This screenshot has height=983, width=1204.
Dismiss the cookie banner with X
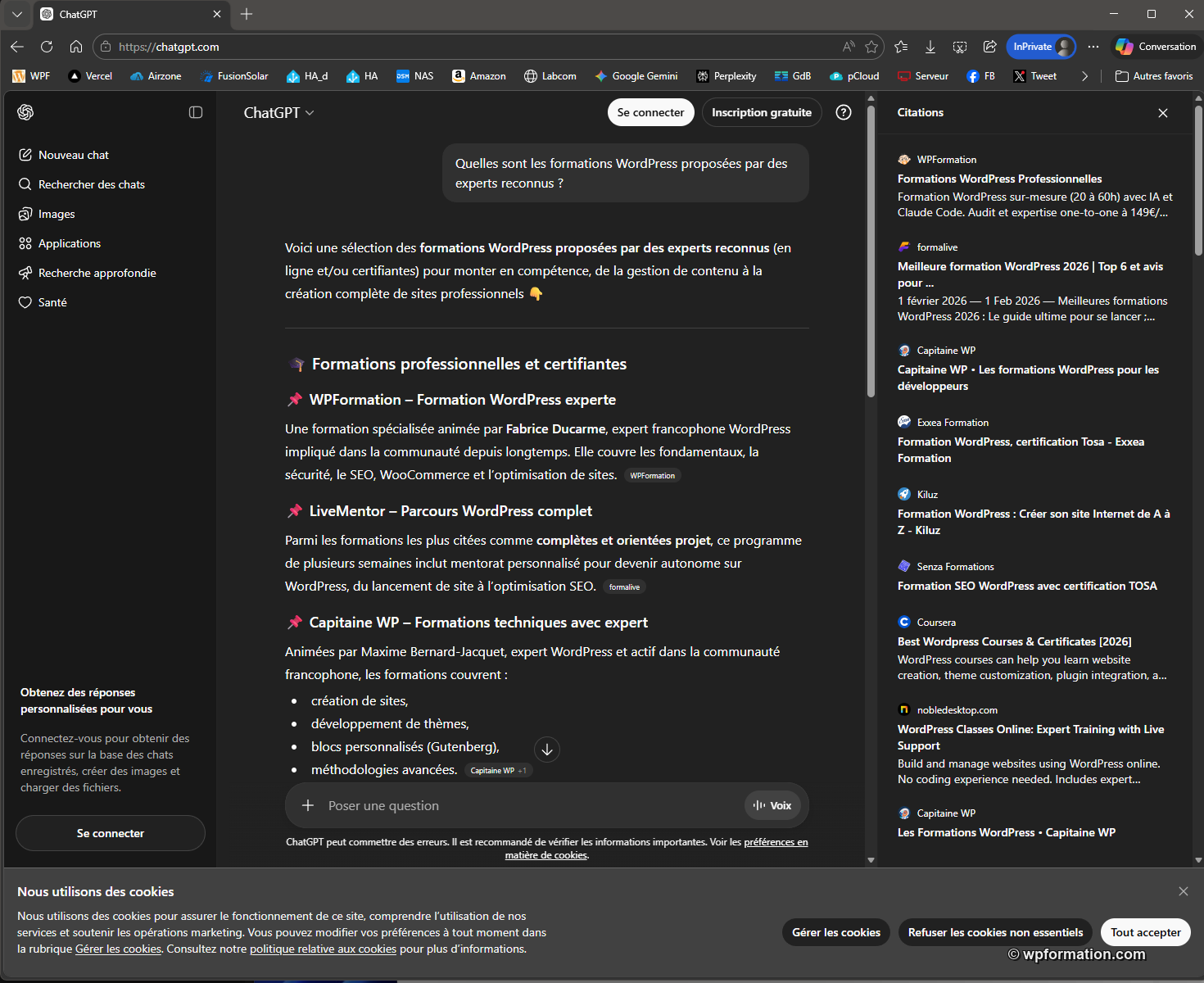(x=1184, y=891)
